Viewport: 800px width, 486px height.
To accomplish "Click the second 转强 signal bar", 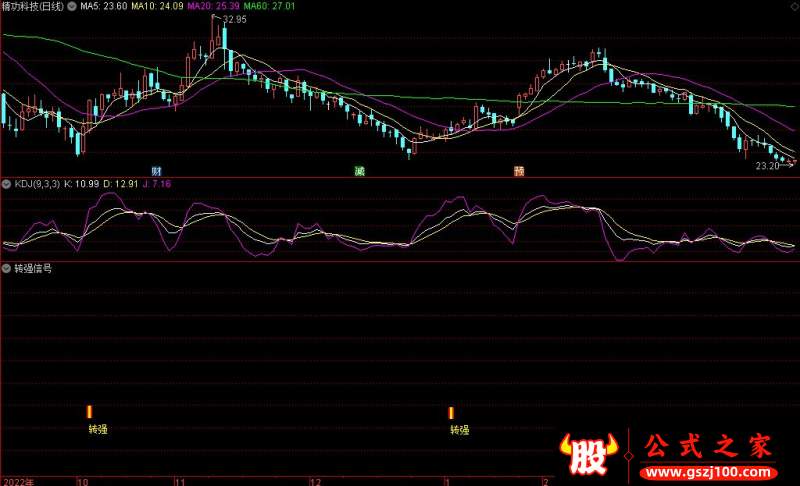I will [x=451, y=413].
